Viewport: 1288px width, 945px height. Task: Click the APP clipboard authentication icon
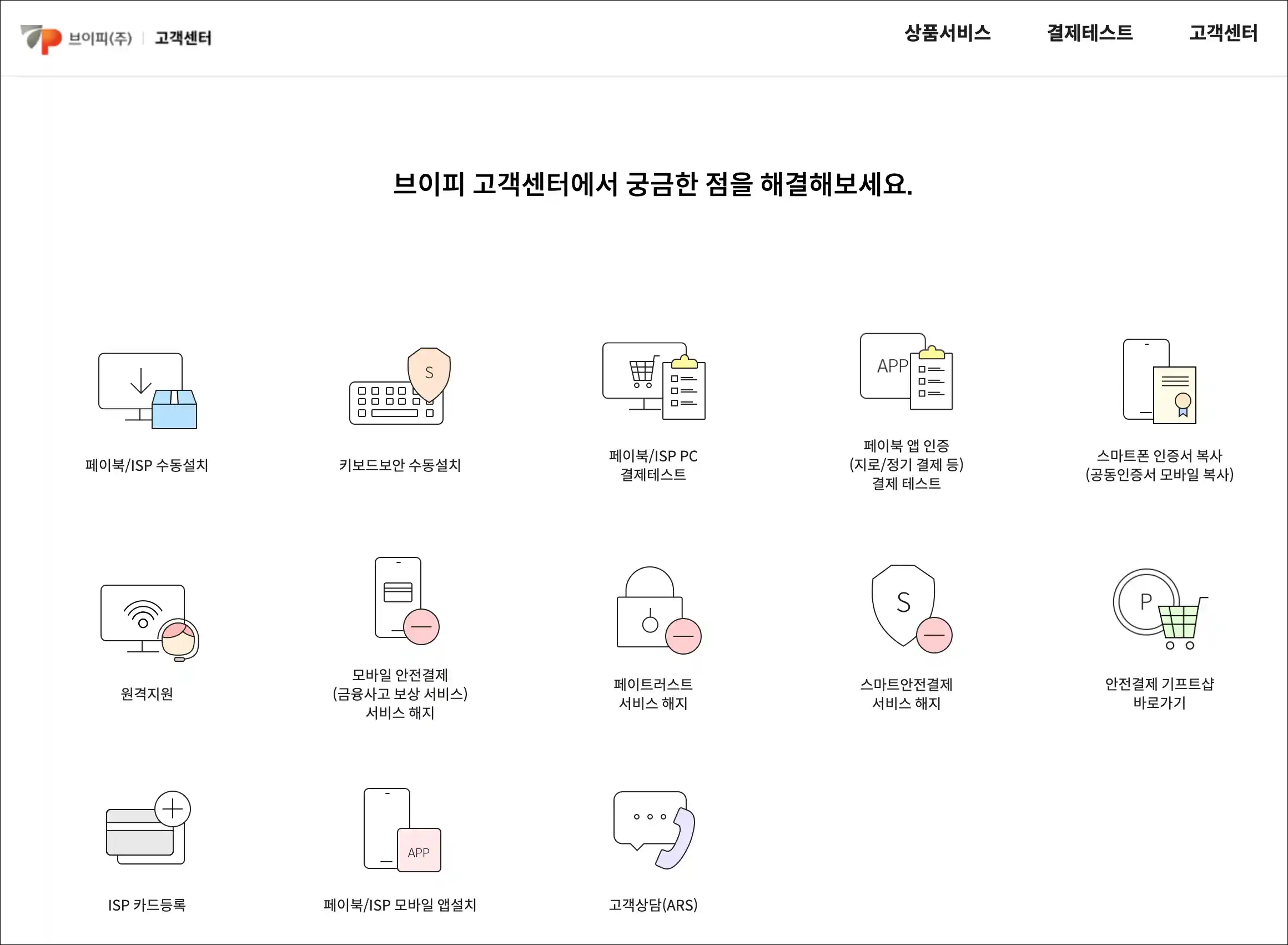pos(907,372)
